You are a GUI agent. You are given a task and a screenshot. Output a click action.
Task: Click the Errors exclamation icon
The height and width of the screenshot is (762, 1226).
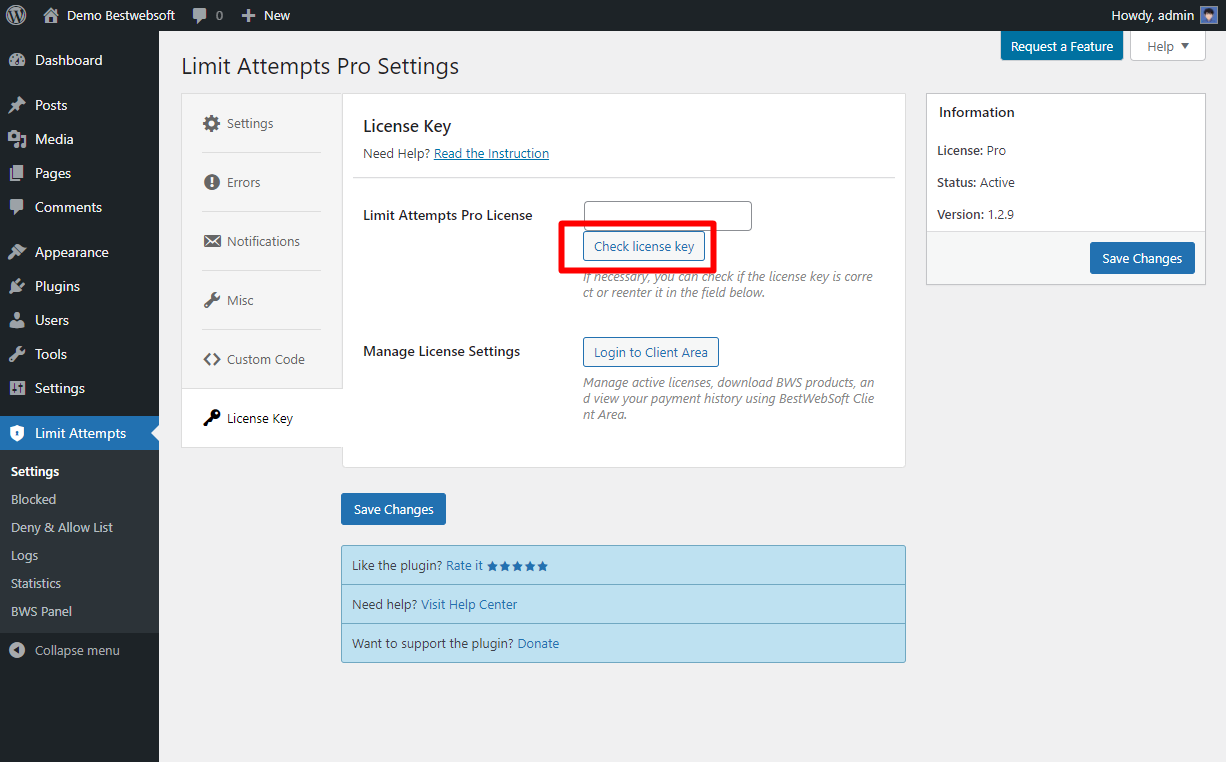(x=211, y=182)
